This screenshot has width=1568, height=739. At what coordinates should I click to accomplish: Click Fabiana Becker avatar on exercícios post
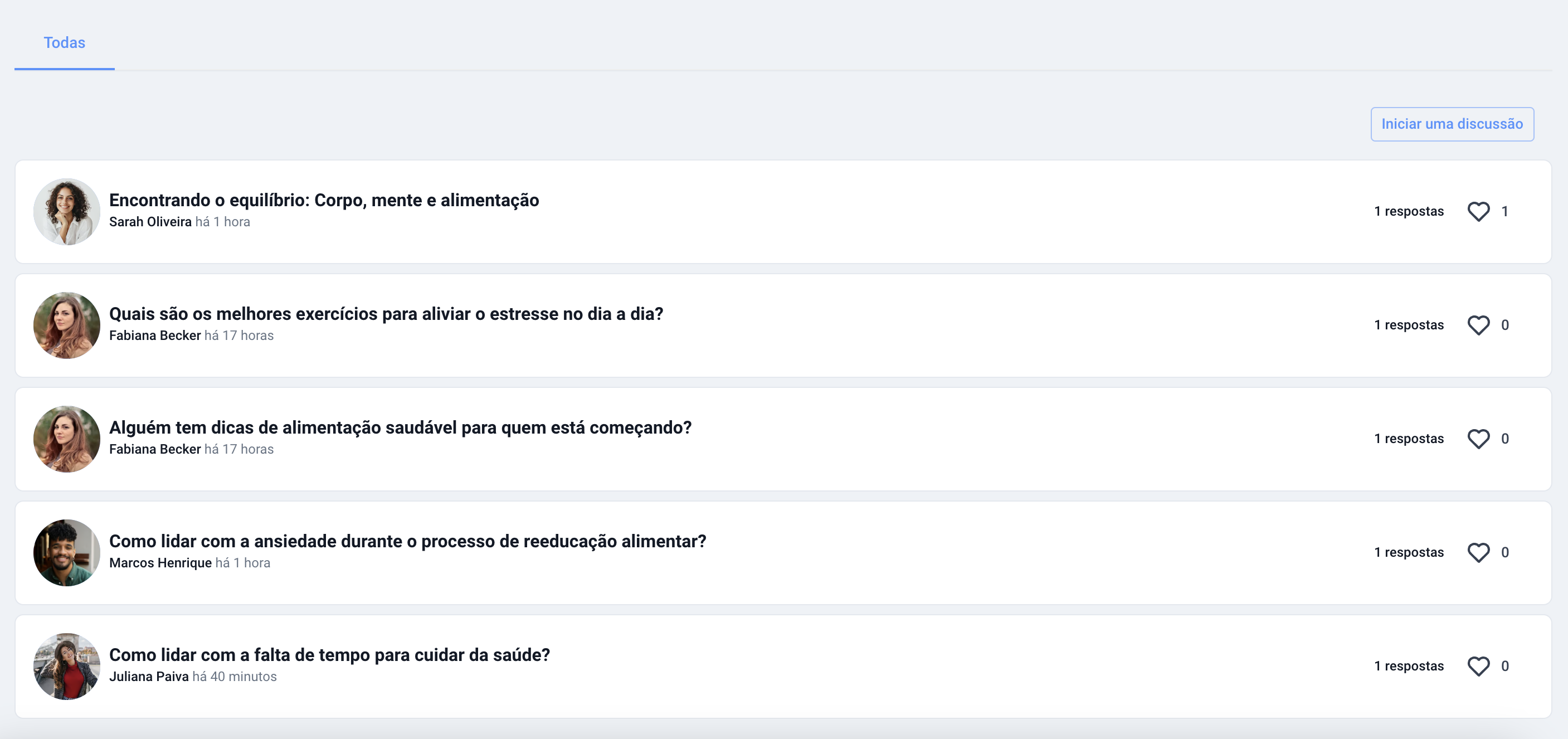point(66,325)
